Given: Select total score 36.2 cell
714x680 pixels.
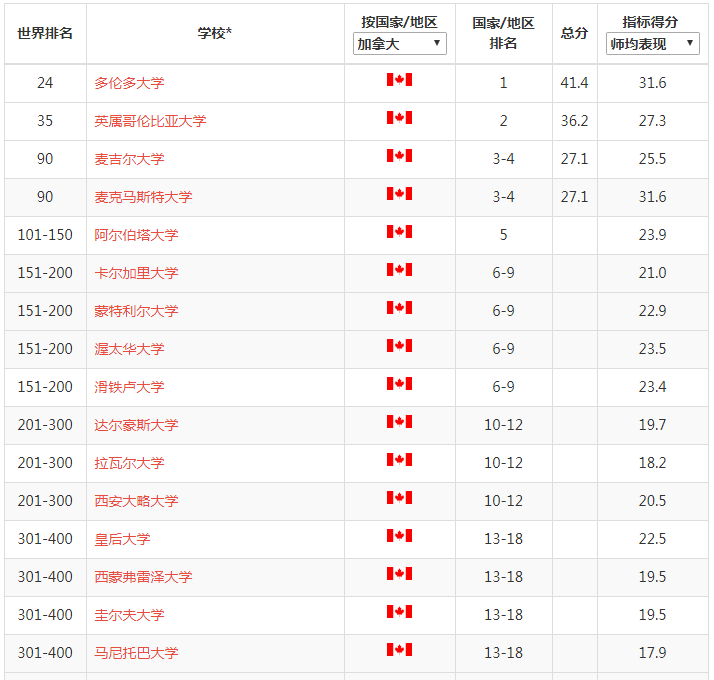Looking at the screenshot, I should click(574, 121).
